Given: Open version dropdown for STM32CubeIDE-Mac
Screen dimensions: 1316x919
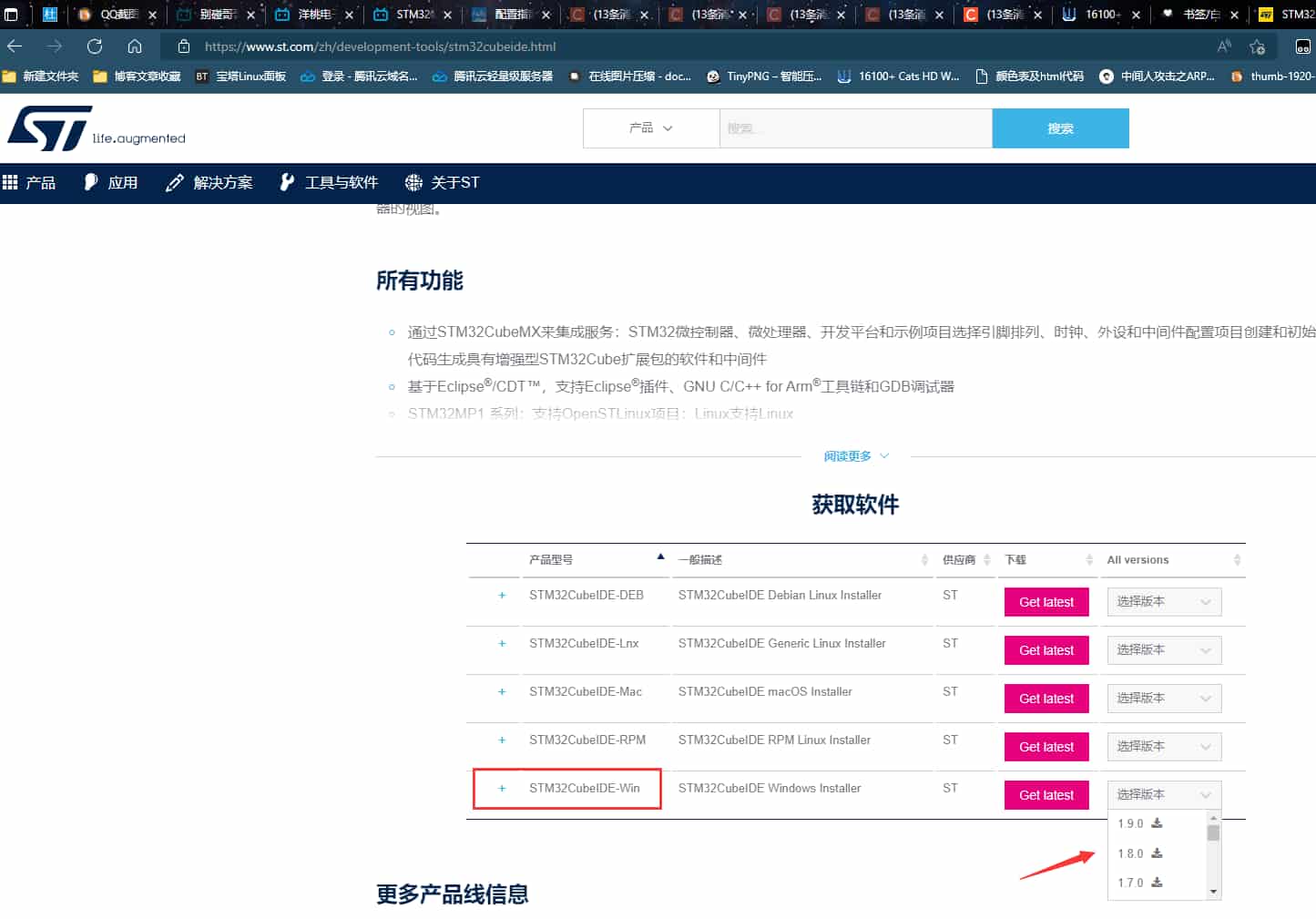Looking at the screenshot, I should pyautogui.click(x=1163, y=699).
